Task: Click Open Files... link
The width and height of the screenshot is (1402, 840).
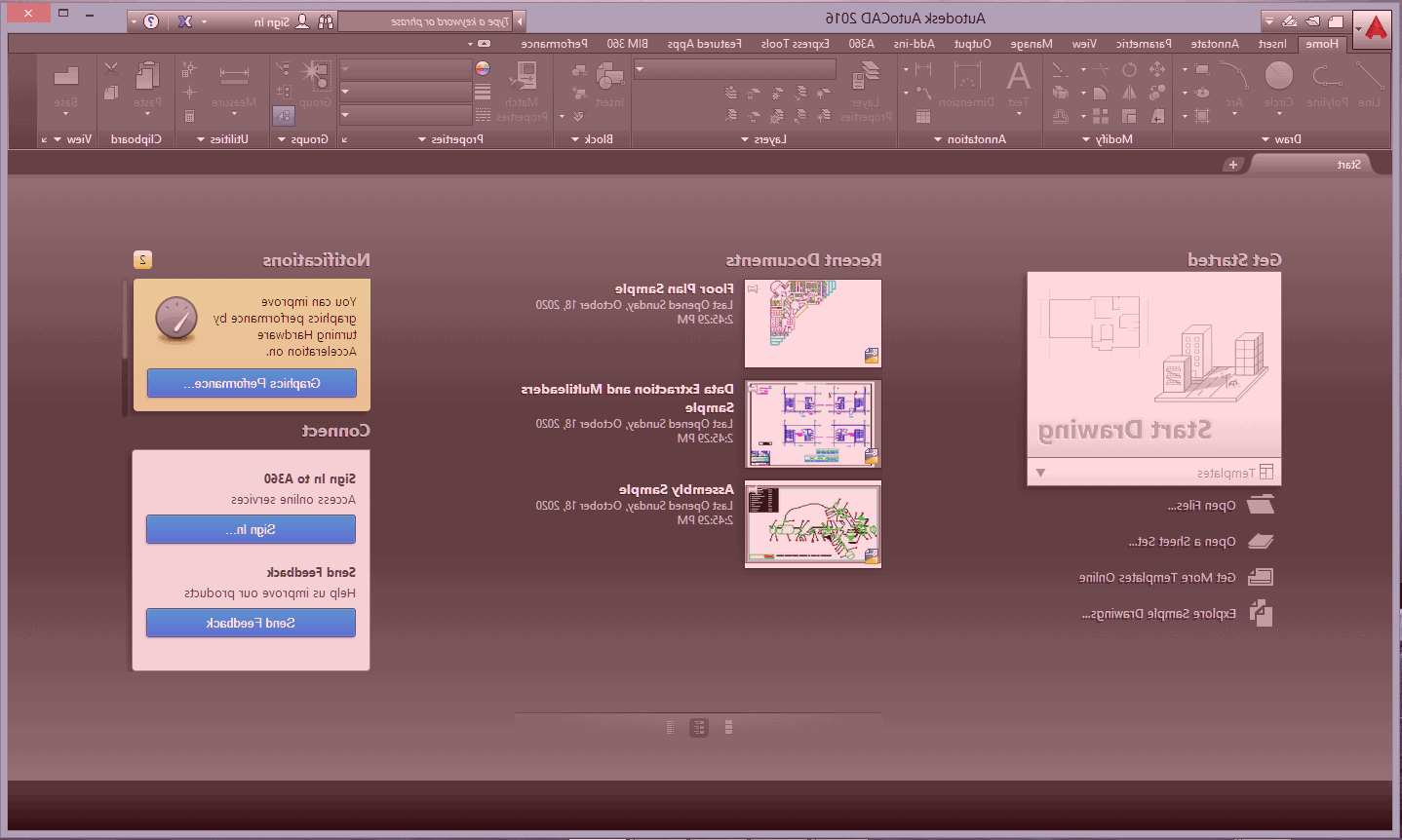Action: 1201,506
